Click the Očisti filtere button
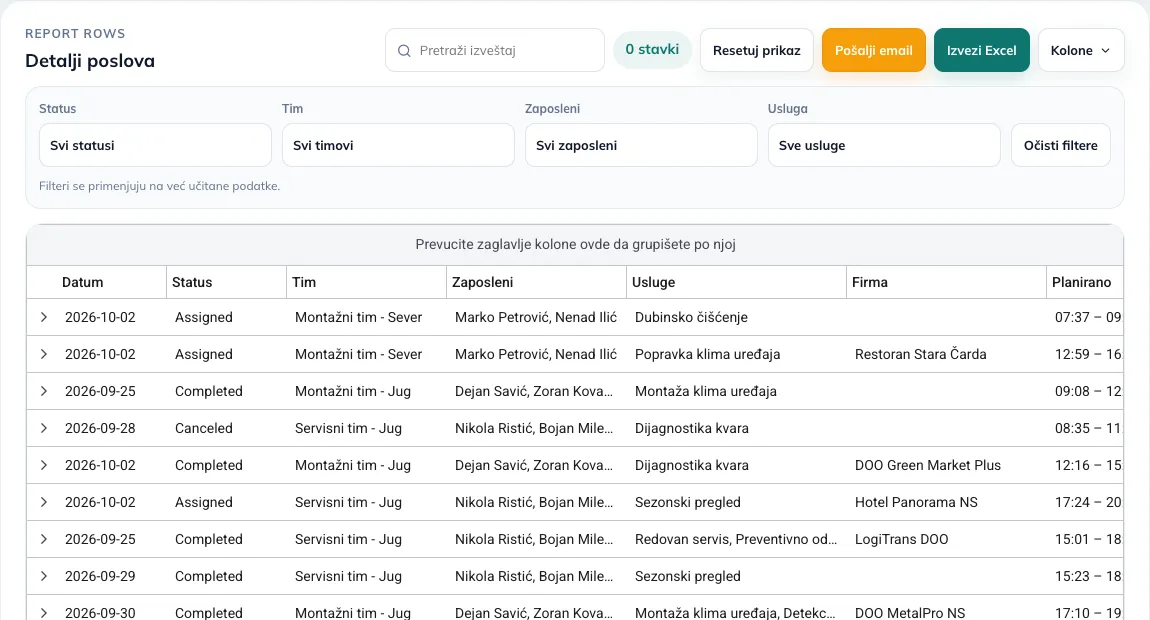The width and height of the screenshot is (1150, 620). (1061, 145)
